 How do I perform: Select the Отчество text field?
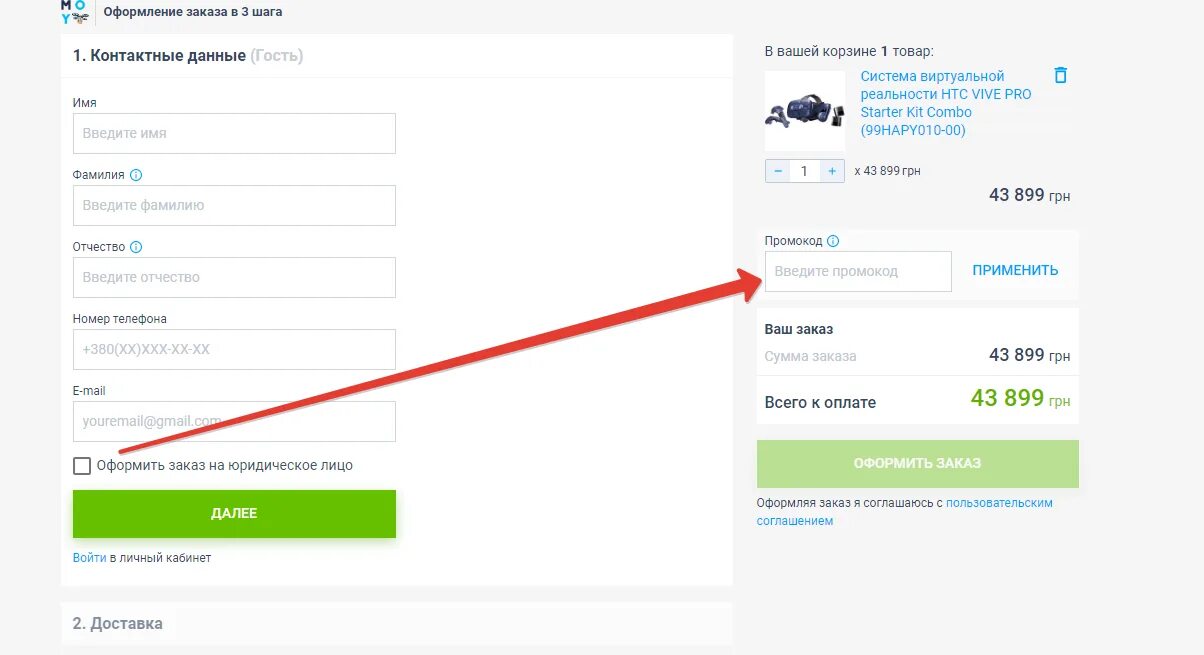[234, 277]
